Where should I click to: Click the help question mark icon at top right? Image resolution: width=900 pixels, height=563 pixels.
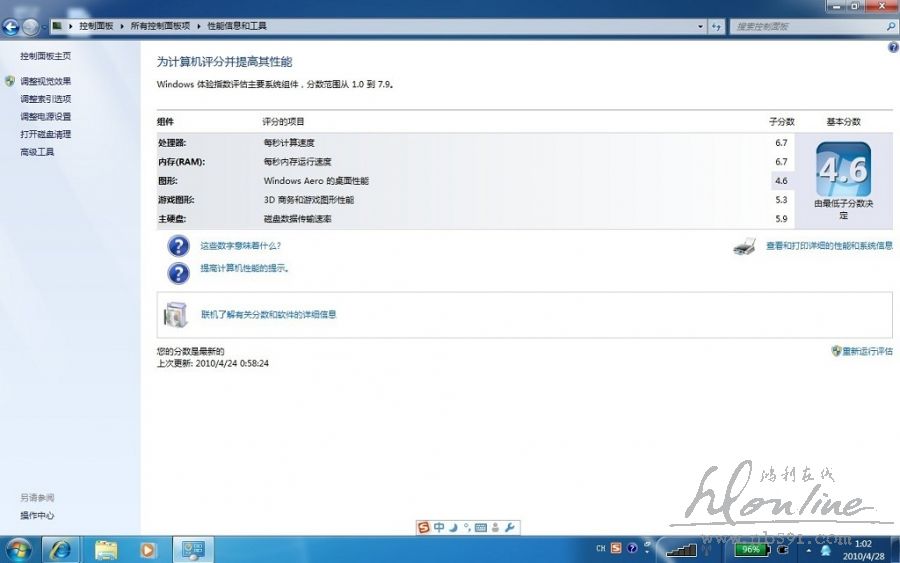892,47
